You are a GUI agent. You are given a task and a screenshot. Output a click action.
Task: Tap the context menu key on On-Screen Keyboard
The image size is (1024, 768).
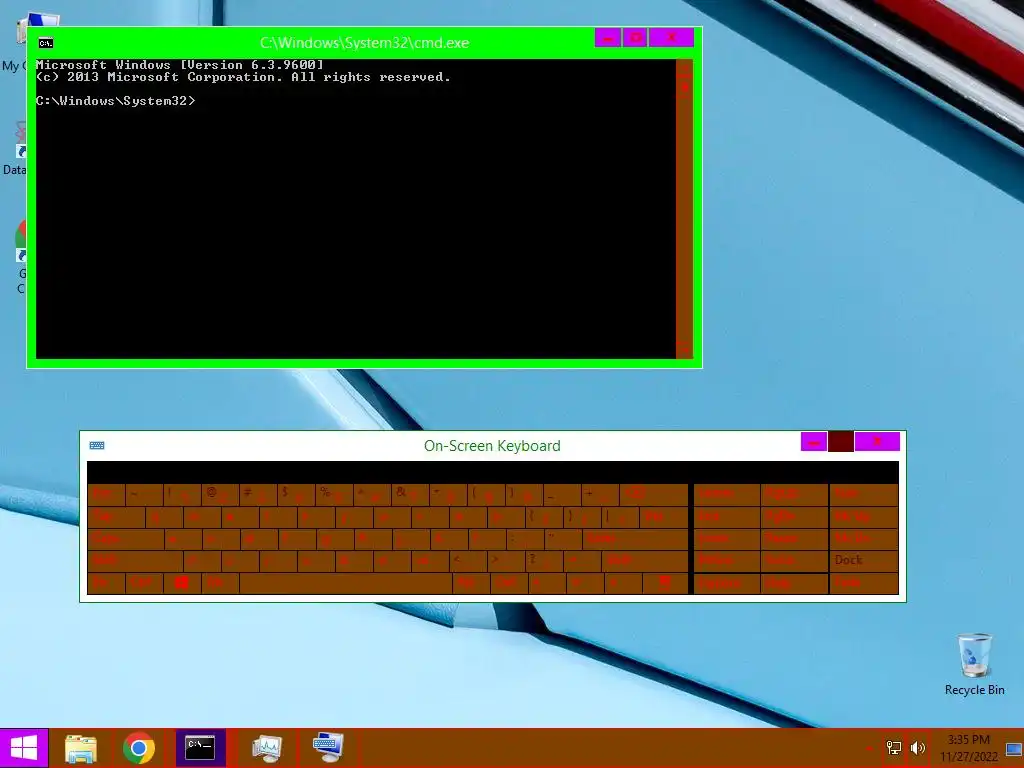665,584
